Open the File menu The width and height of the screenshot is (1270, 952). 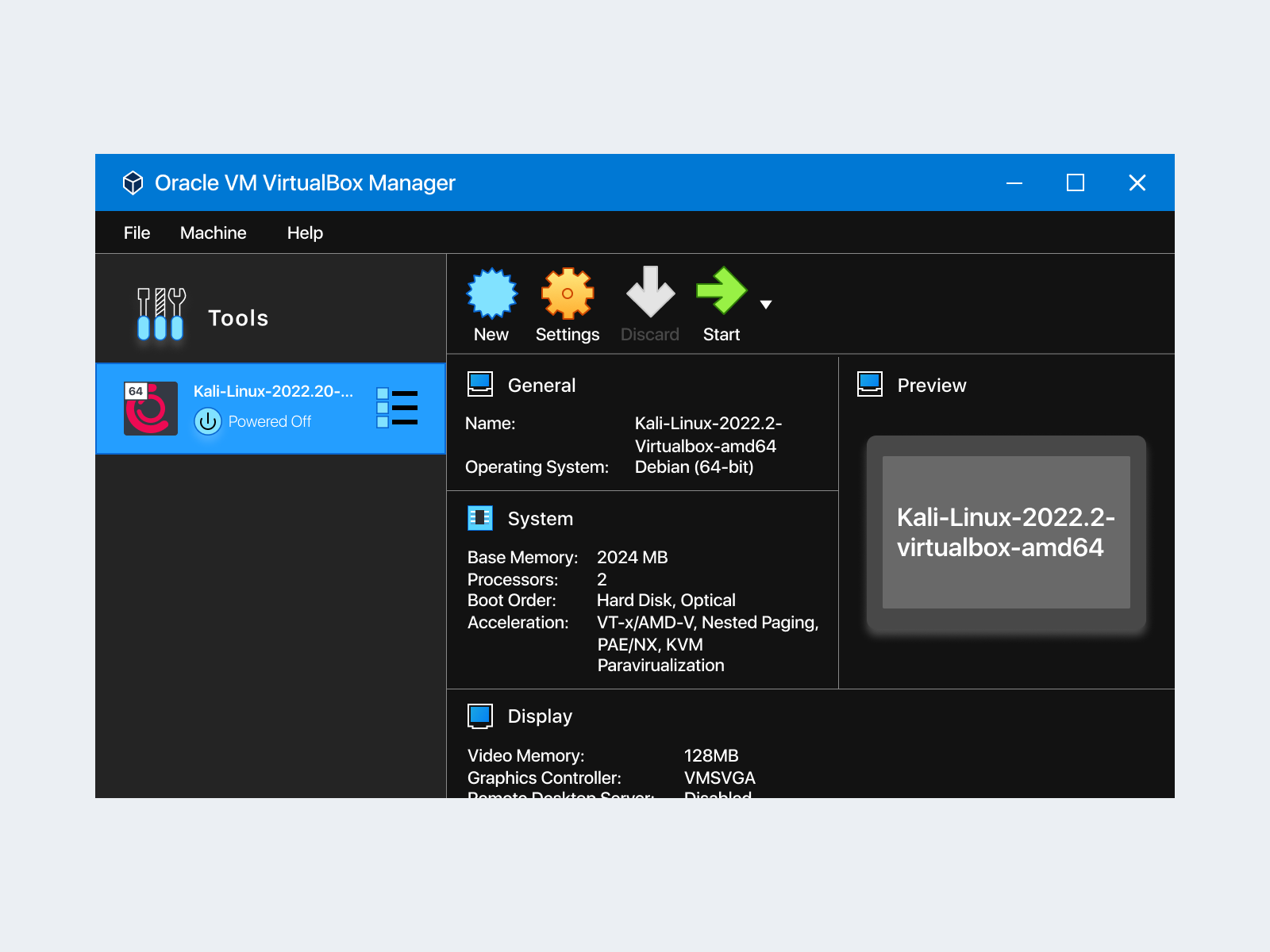coord(137,232)
